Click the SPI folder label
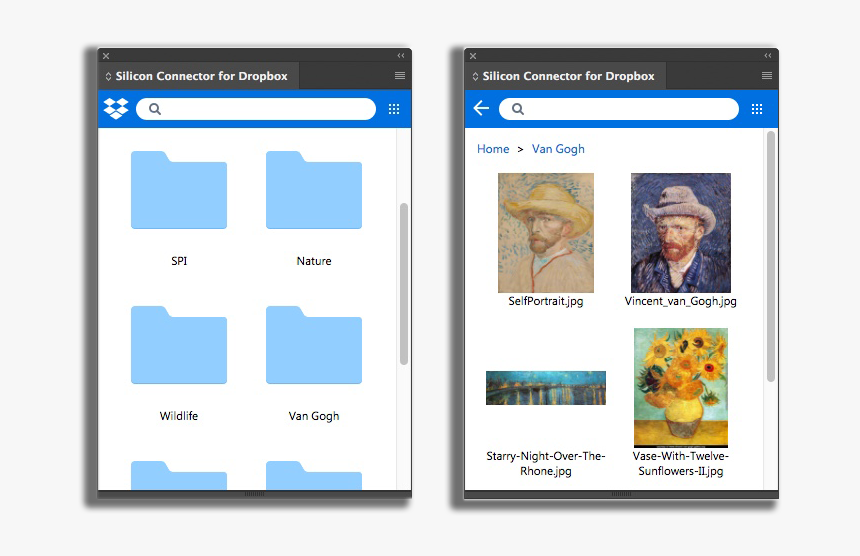 pos(179,261)
